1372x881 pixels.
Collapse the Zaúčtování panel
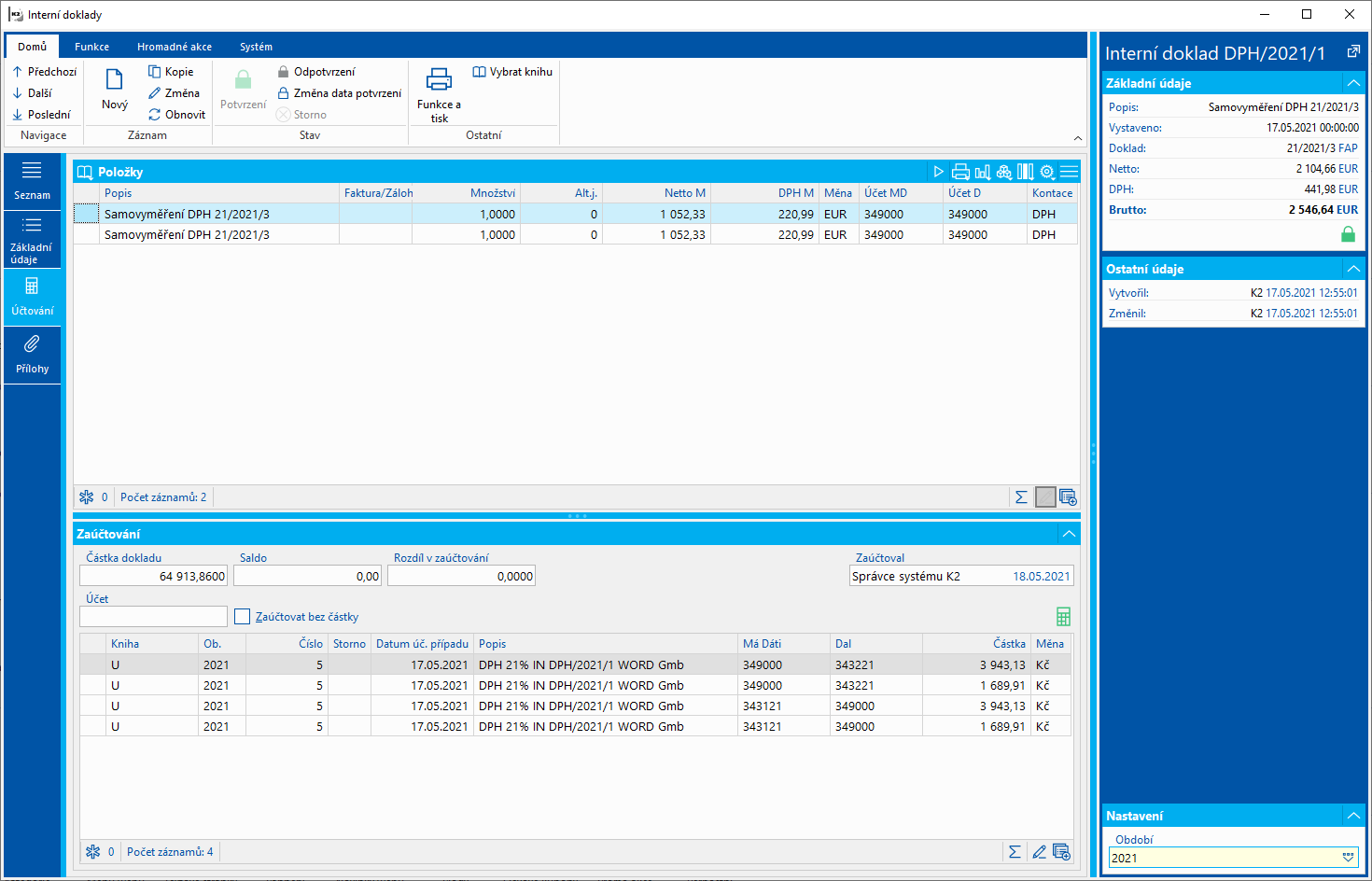pos(1069,534)
